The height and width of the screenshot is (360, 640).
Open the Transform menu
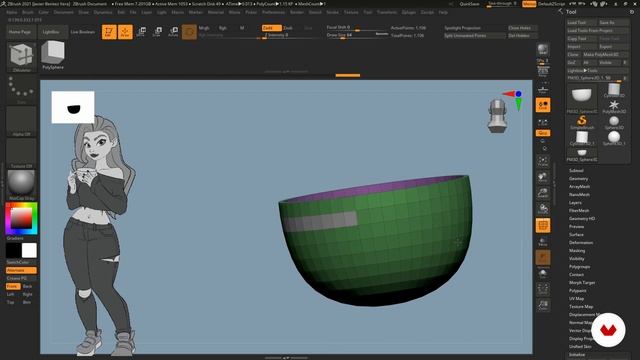pos(387,12)
